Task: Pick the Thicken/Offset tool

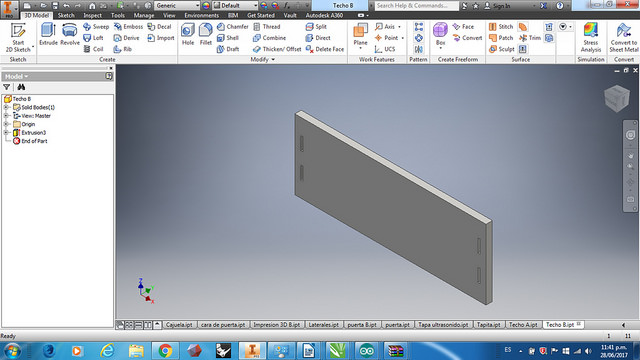Action: (277, 49)
